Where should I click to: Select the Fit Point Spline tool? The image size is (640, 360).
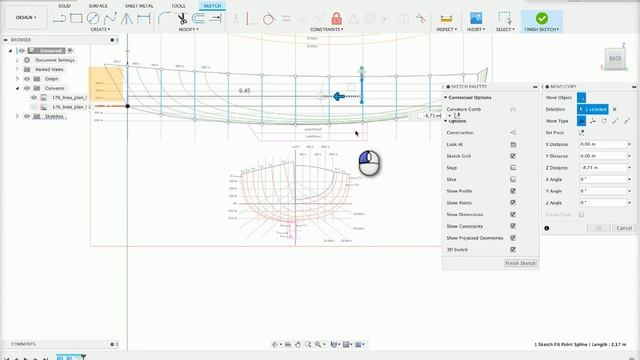coord(110,18)
